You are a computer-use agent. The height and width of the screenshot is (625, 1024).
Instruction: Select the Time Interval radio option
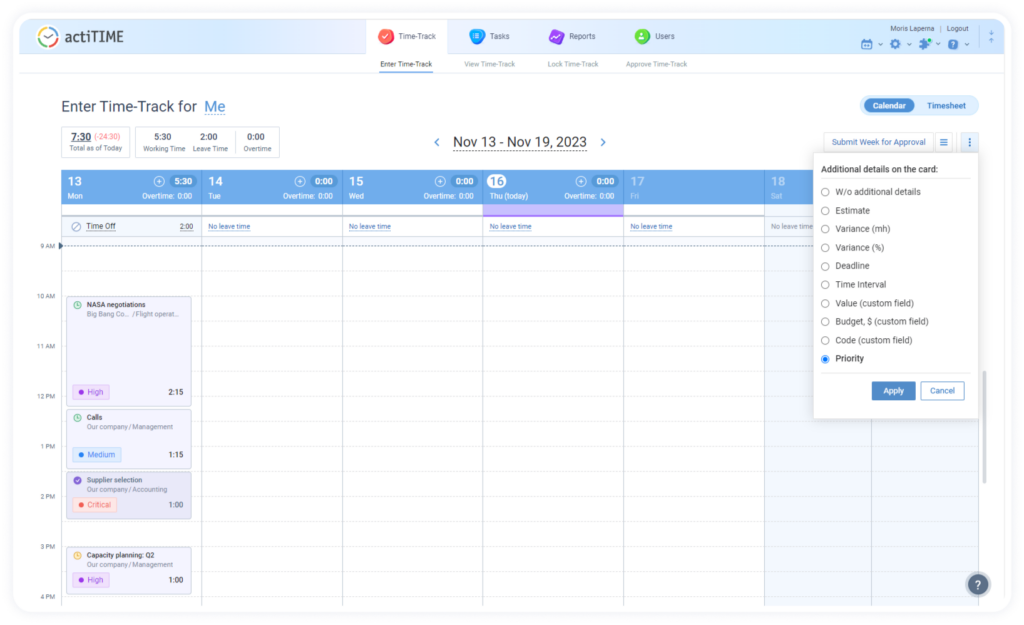825,285
